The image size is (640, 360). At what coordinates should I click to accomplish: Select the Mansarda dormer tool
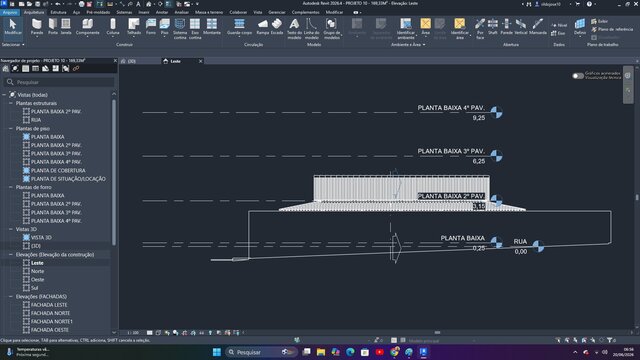pos(538,27)
